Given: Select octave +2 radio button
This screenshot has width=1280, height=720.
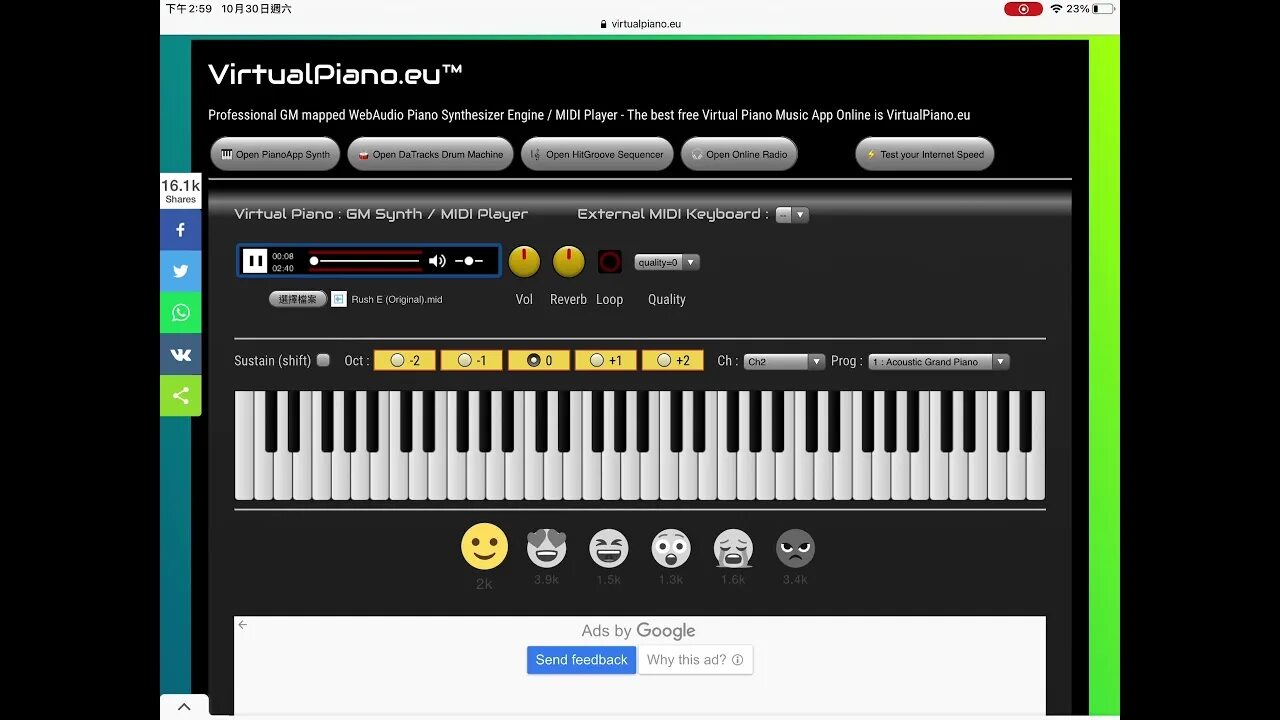Looking at the screenshot, I should 673,360.
